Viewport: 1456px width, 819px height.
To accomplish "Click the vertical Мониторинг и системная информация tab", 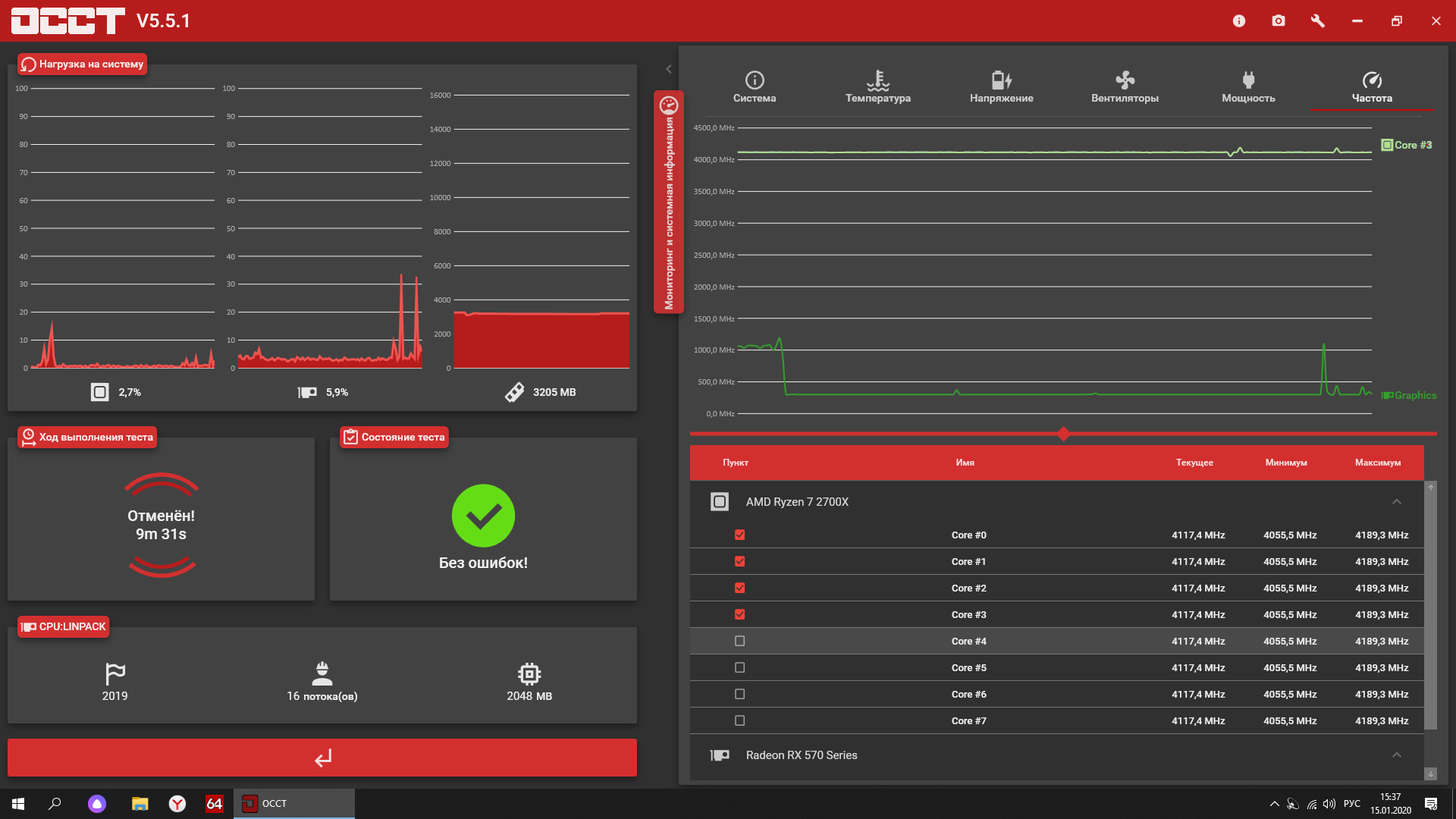I will pos(669,202).
